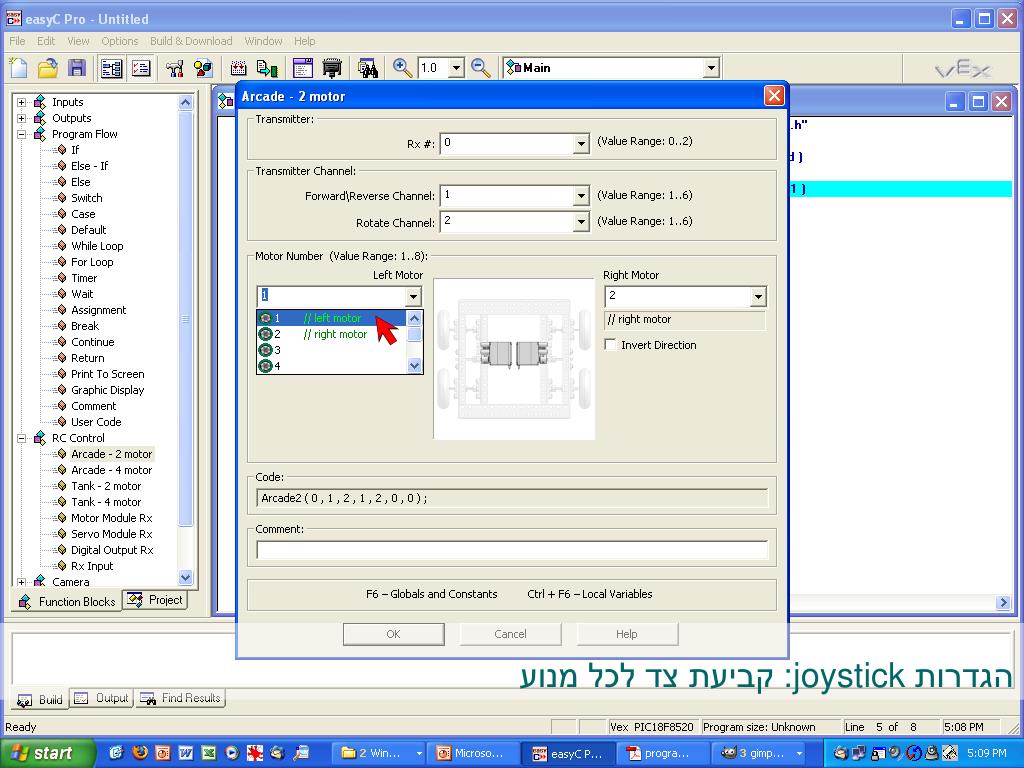Open the Rx # dropdown
1024x768 pixels.
coord(581,143)
